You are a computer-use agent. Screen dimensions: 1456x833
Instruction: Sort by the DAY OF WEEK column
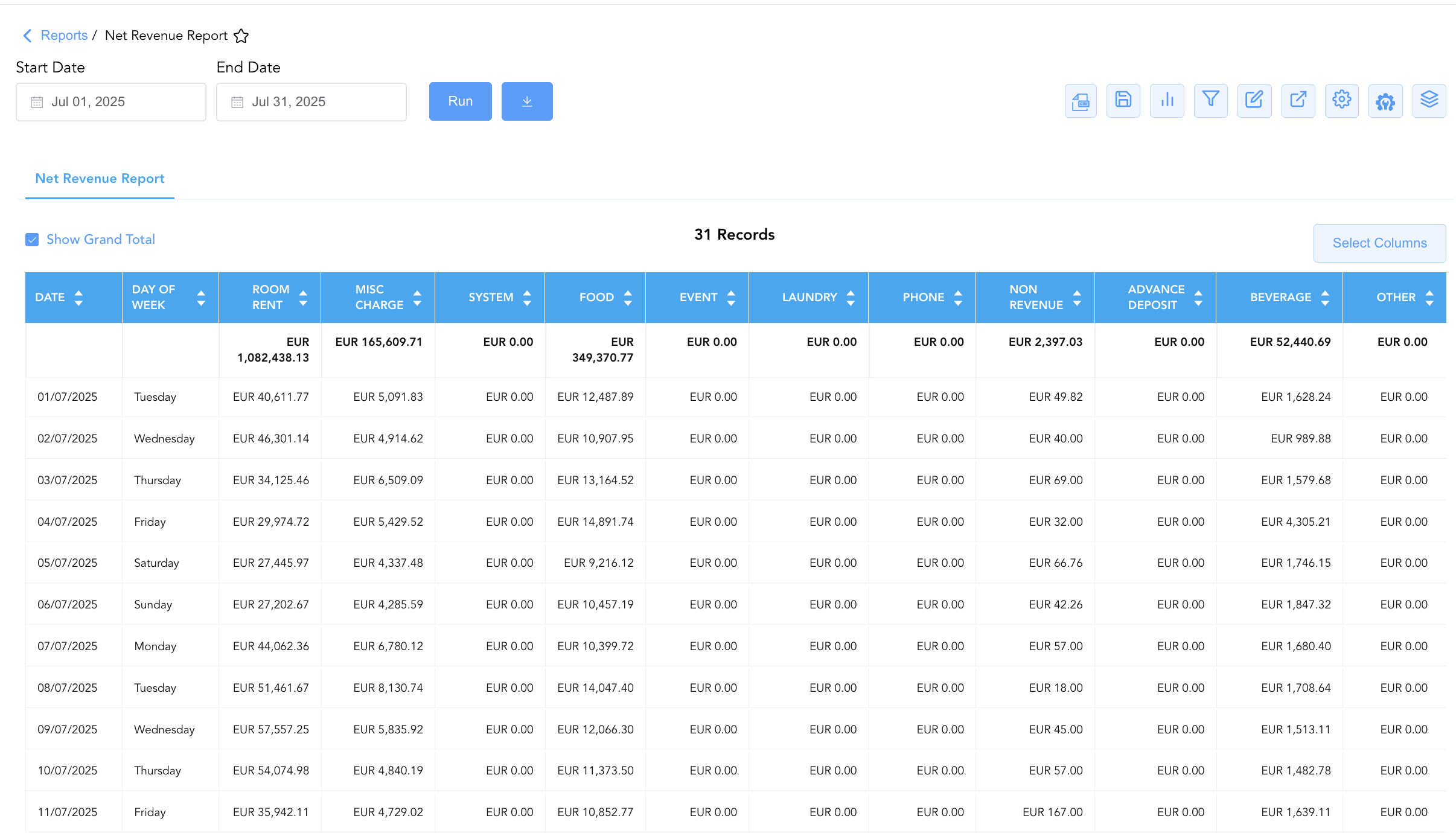pos(201,298)
